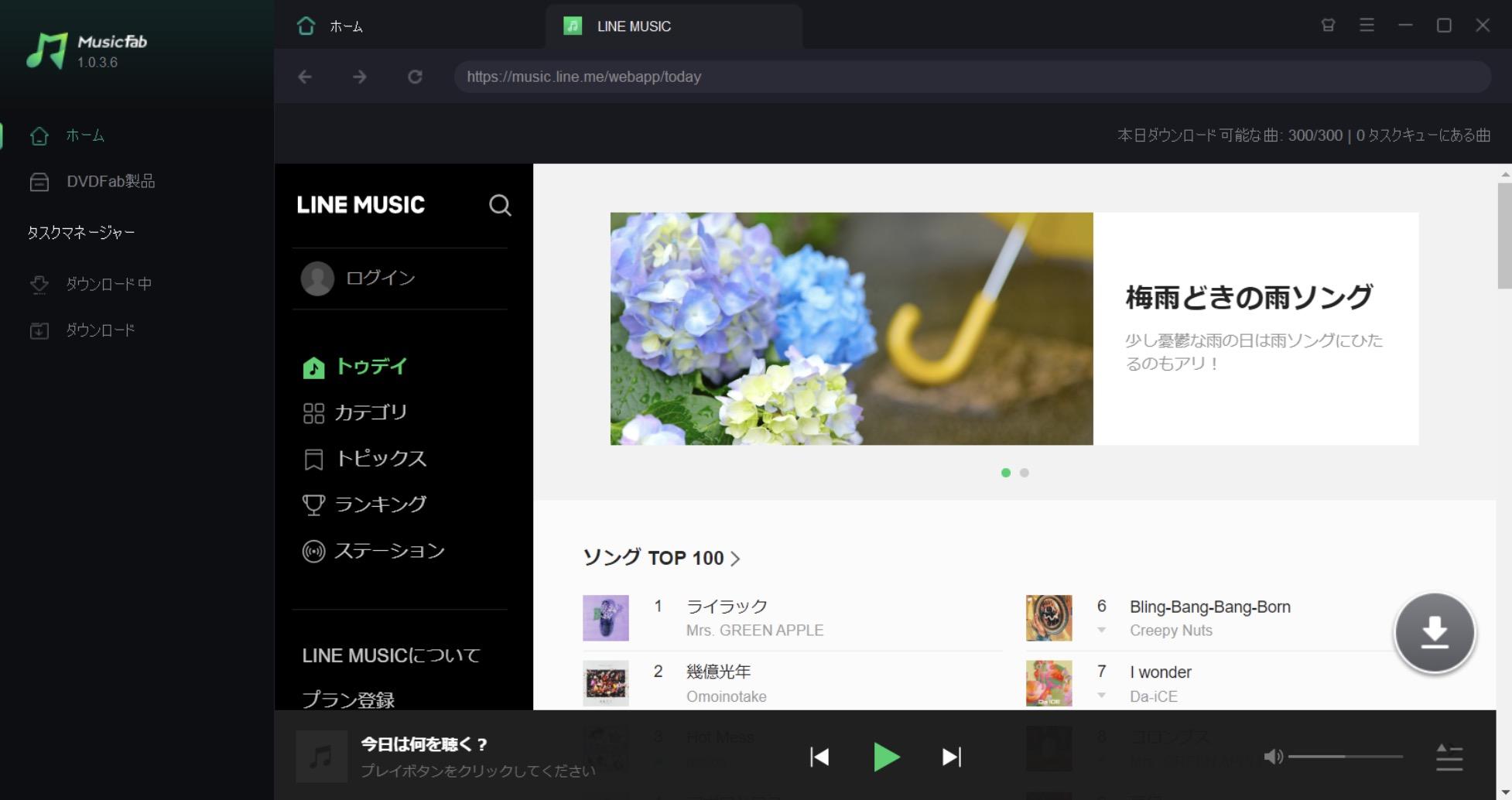This screenshot has height=800, width=1512.
Task: Open the shop cart icon in title bar
Action: pyautogui.click(x=1328, y=26)
